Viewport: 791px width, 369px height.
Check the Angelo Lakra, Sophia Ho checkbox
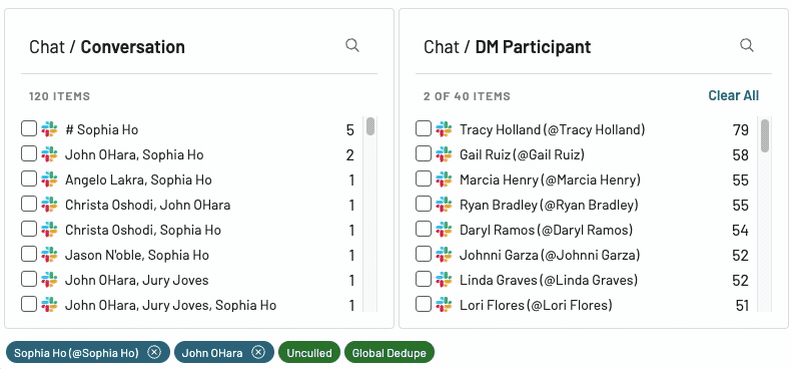(x=29, y=179)
